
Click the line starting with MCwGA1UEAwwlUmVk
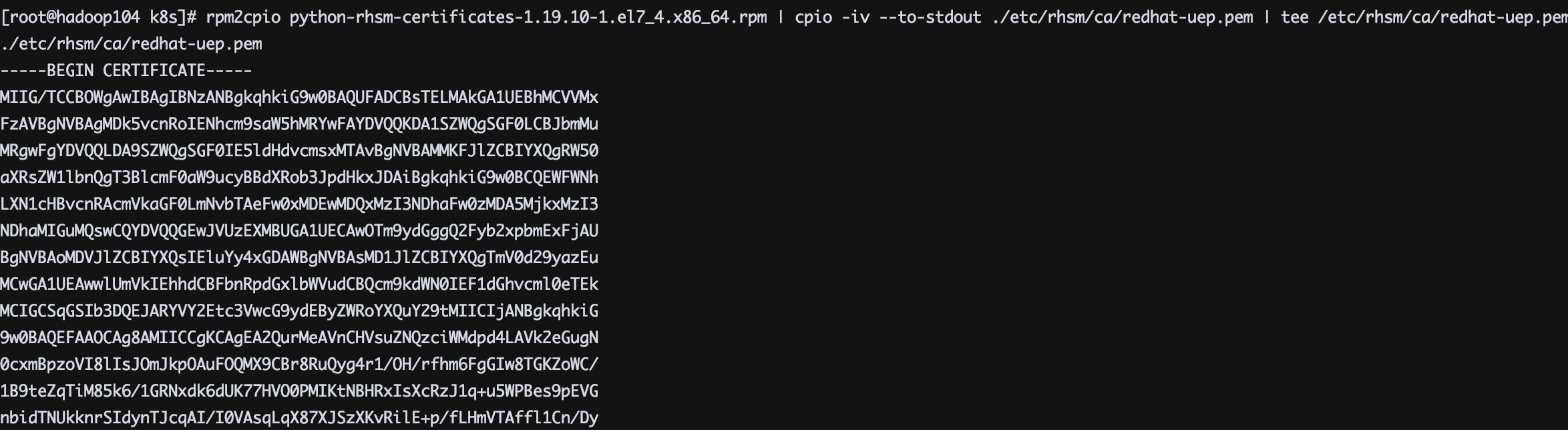(x=299, y=284)
